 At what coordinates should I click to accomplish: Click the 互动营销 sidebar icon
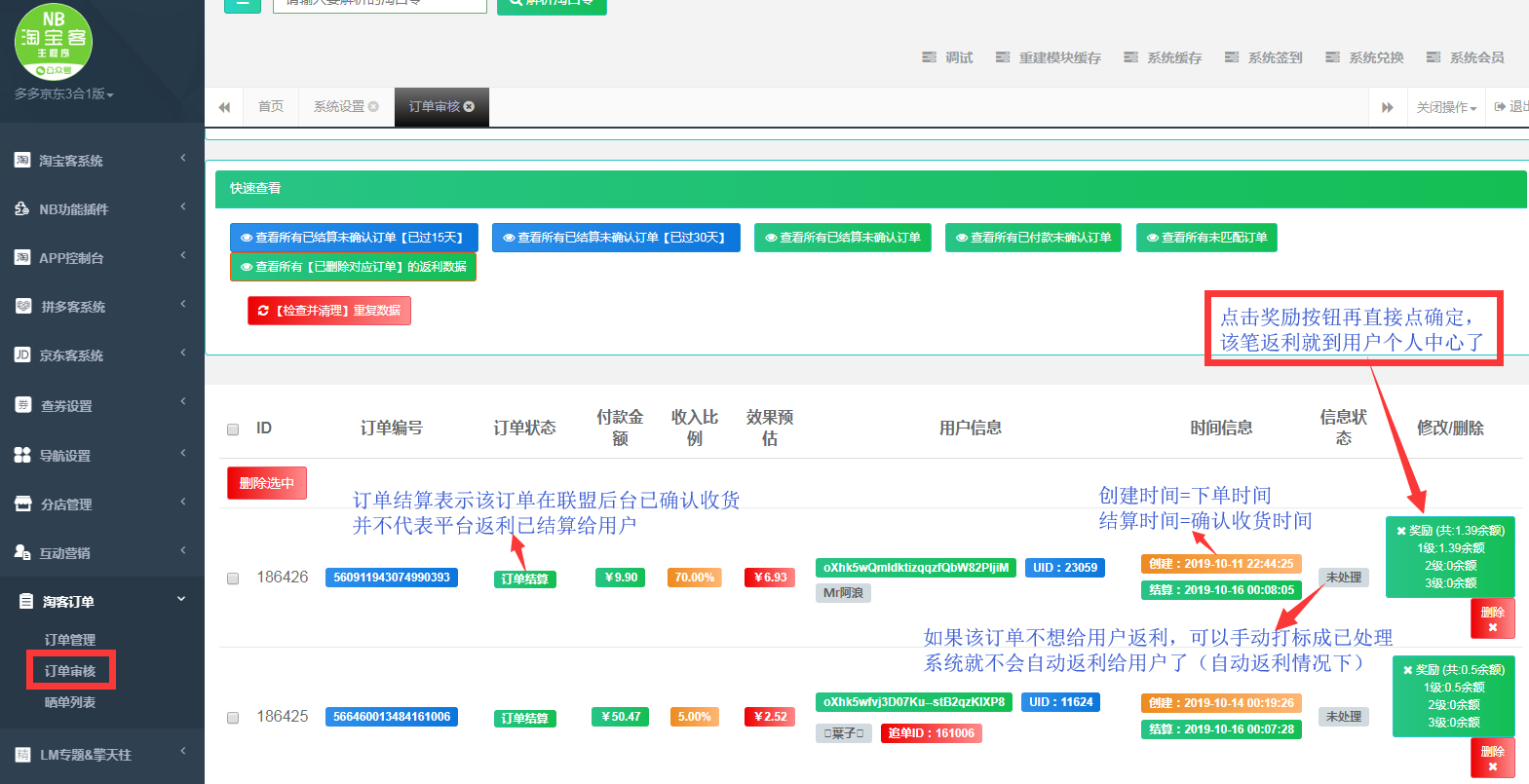coord(22,552)
